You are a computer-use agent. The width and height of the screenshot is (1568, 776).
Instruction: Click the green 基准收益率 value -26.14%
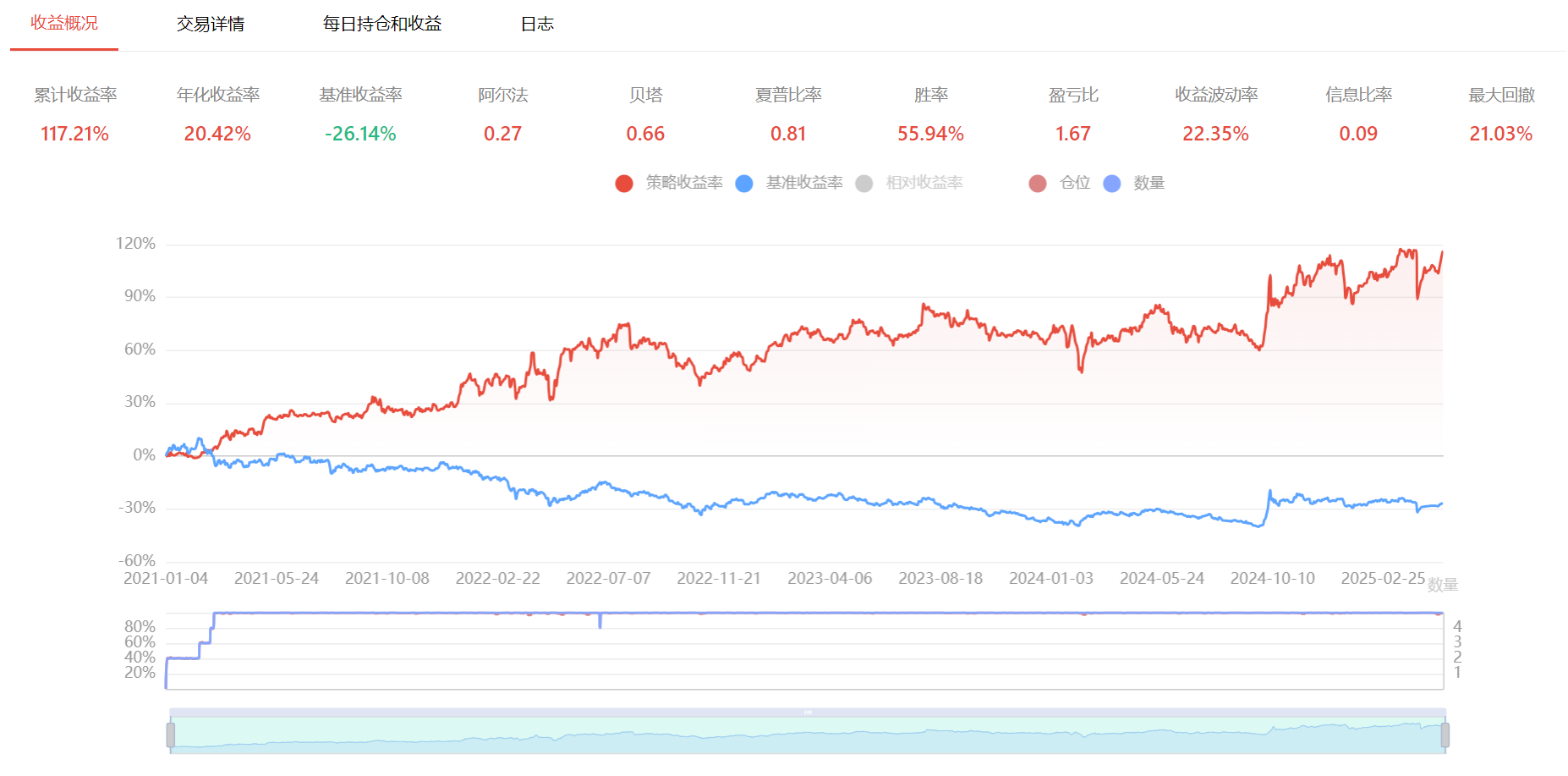(x=360, y=134)
